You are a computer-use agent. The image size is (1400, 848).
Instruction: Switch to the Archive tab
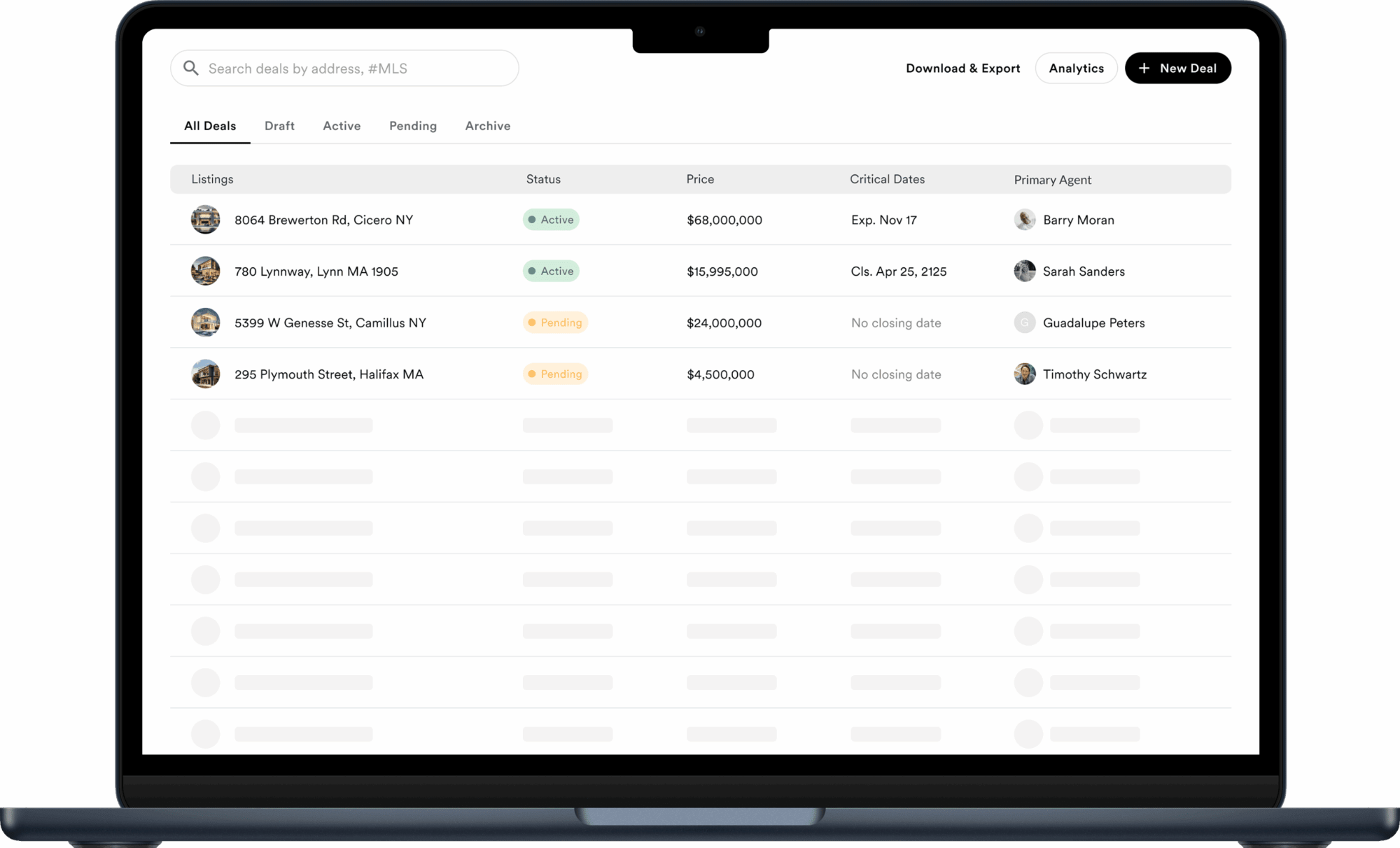488,126
